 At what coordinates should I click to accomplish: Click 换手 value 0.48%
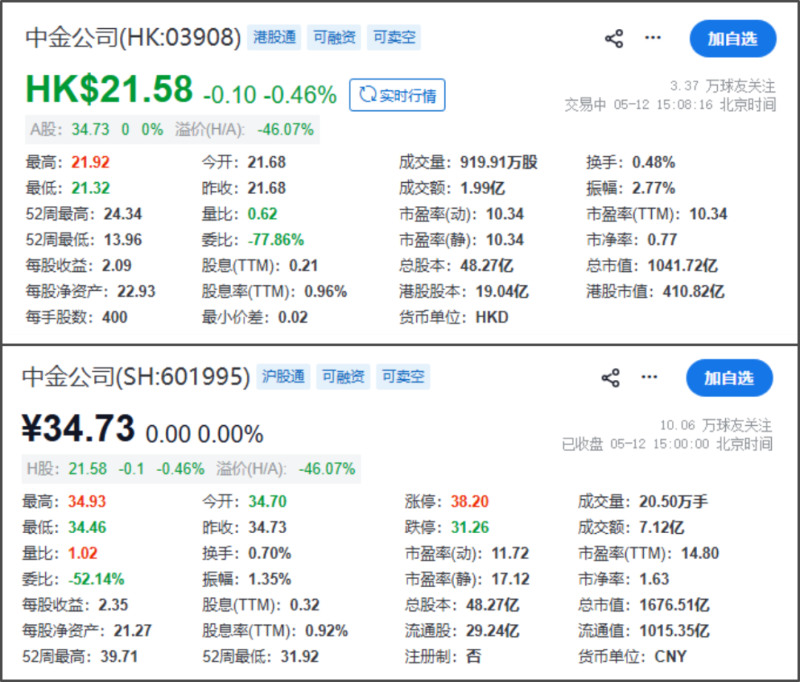(654, 162)
